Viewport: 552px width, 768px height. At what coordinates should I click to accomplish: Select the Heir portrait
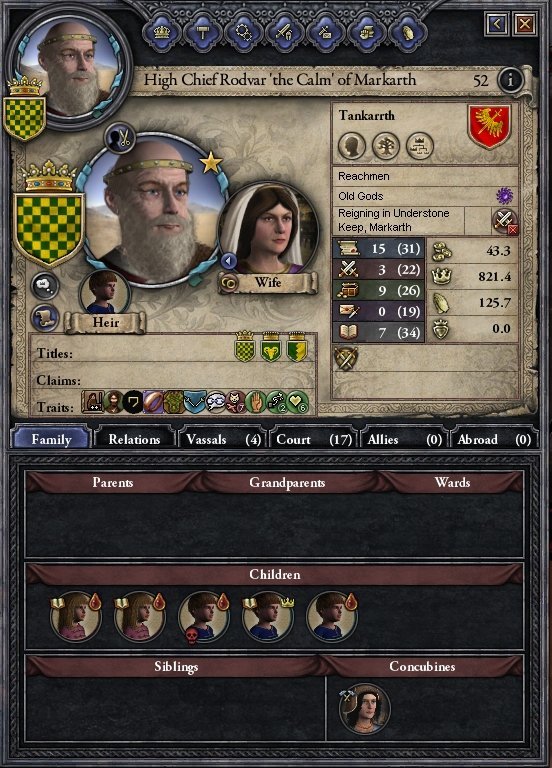(x=105, y=293)
